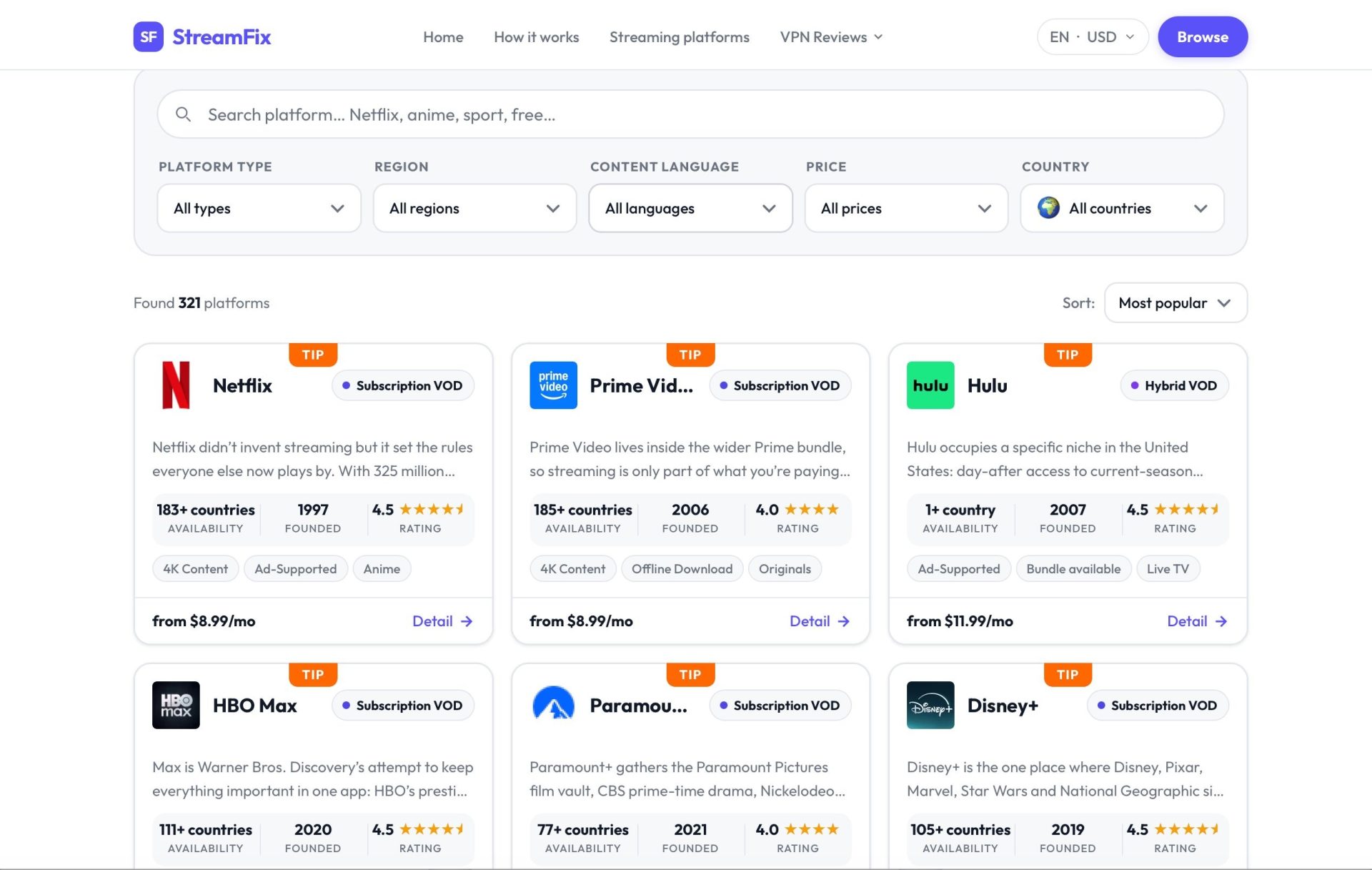Open the Most popular sort dropdown
1372x870 pixels.
[x=1175, y=302]
